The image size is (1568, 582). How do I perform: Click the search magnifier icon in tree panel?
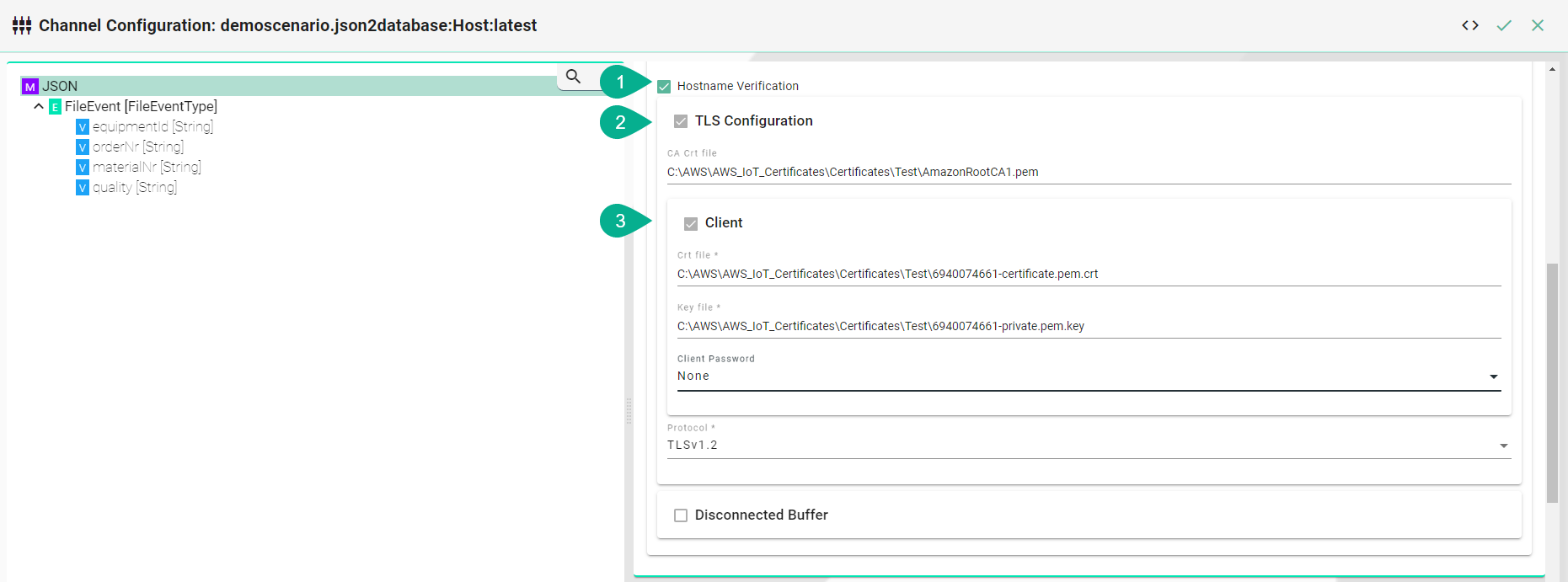pos(573,77)
